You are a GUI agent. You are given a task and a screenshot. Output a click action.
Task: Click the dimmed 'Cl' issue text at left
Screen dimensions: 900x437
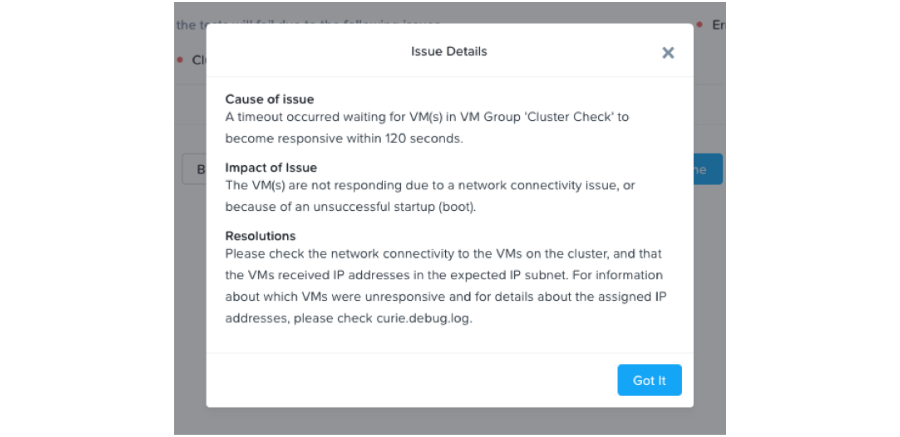click(199, 60)
